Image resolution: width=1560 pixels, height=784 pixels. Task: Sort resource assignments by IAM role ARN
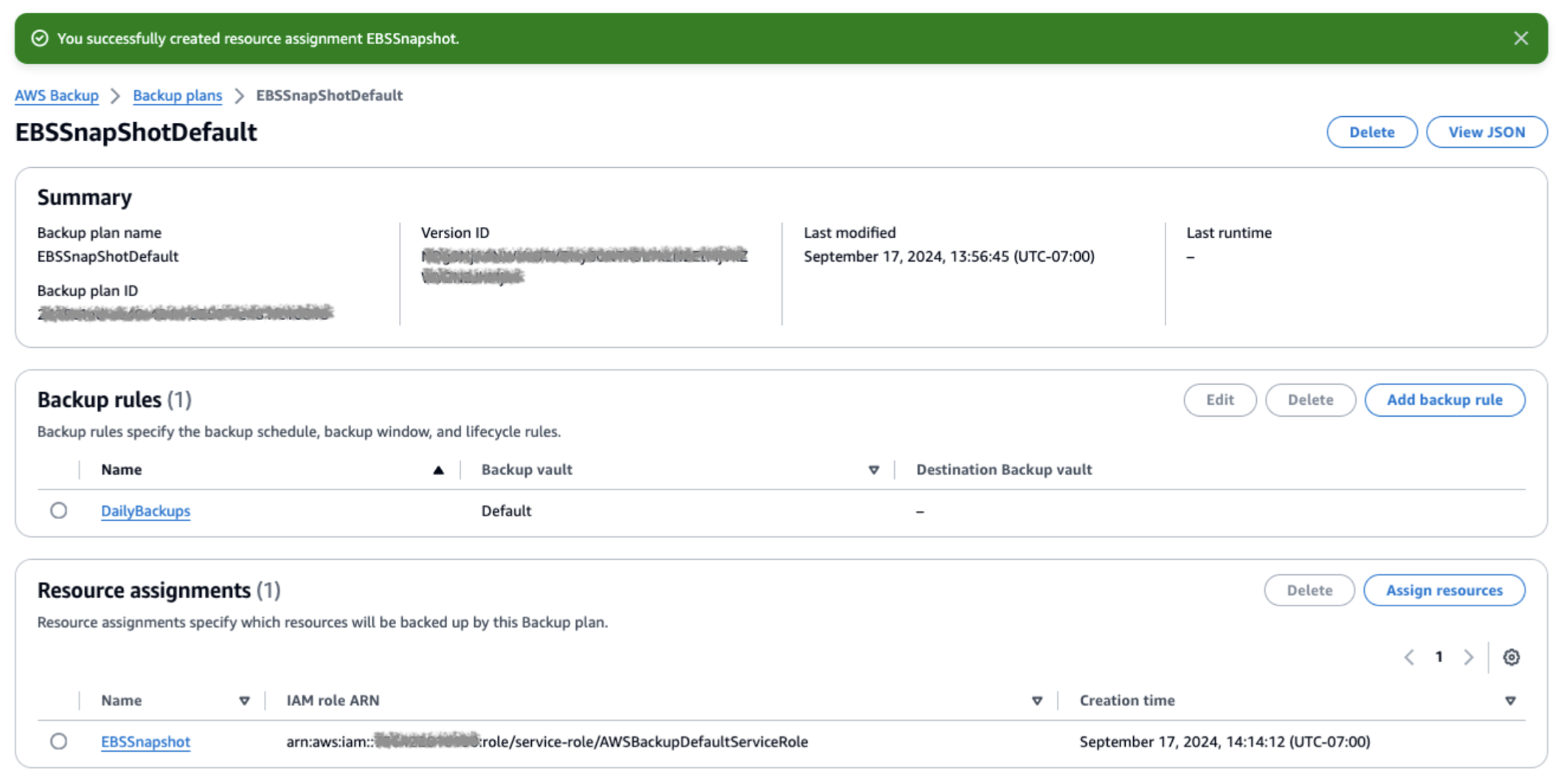coord(1037,701)
